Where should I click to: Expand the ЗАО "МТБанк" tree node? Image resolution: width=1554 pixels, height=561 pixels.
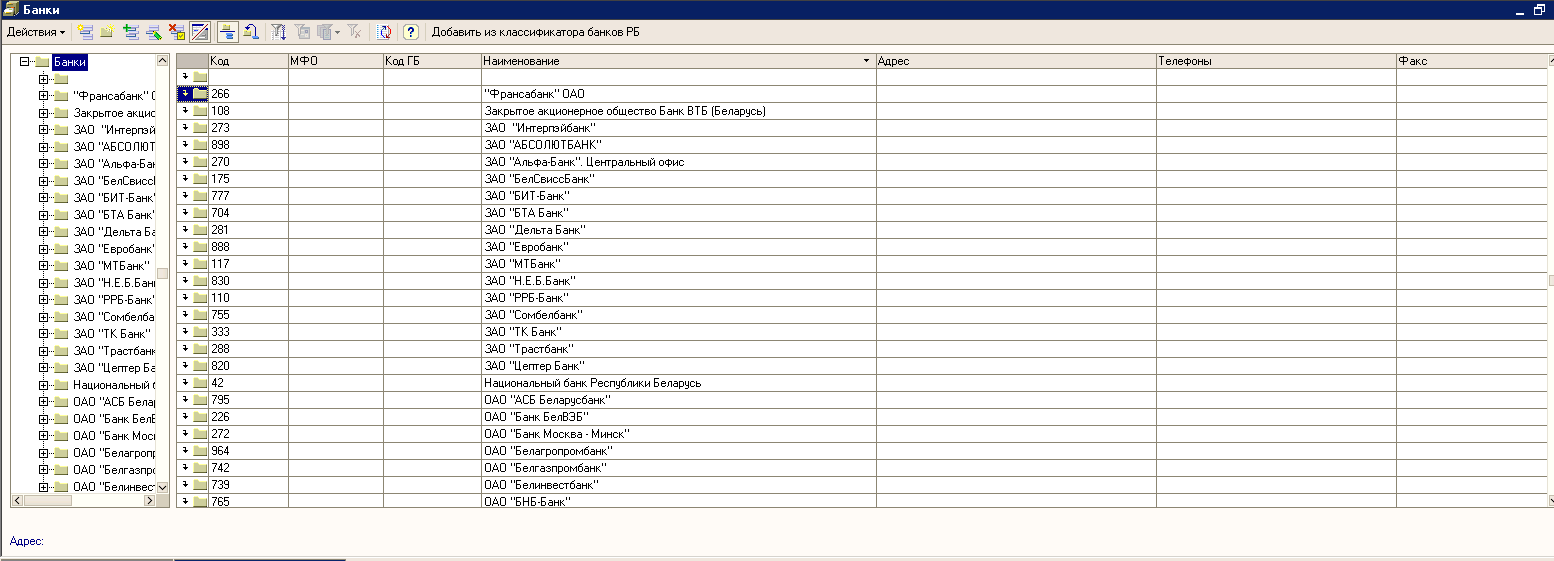pyautogui.click(x=43, y=266)
